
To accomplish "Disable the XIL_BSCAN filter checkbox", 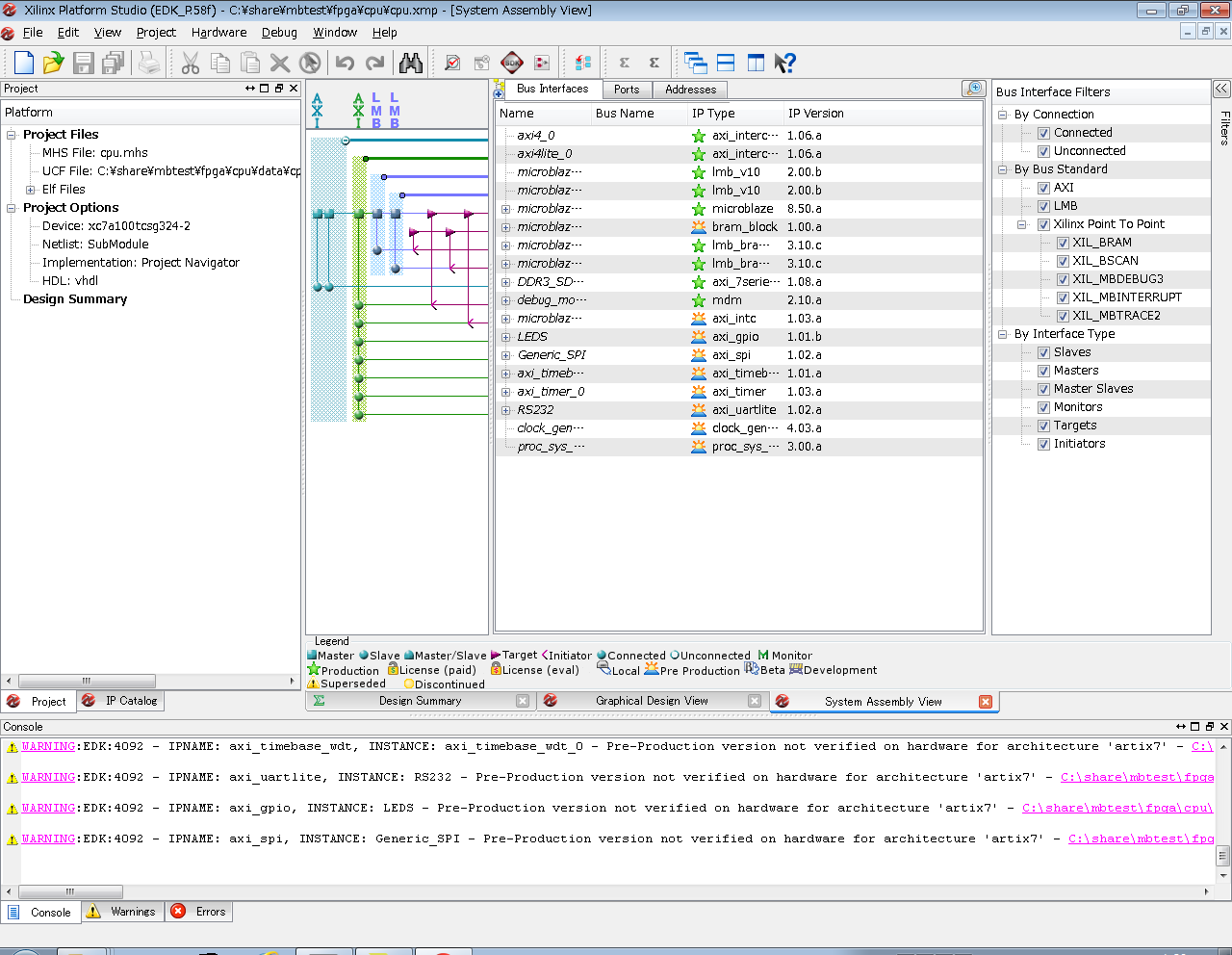I will click(1063, 261).
